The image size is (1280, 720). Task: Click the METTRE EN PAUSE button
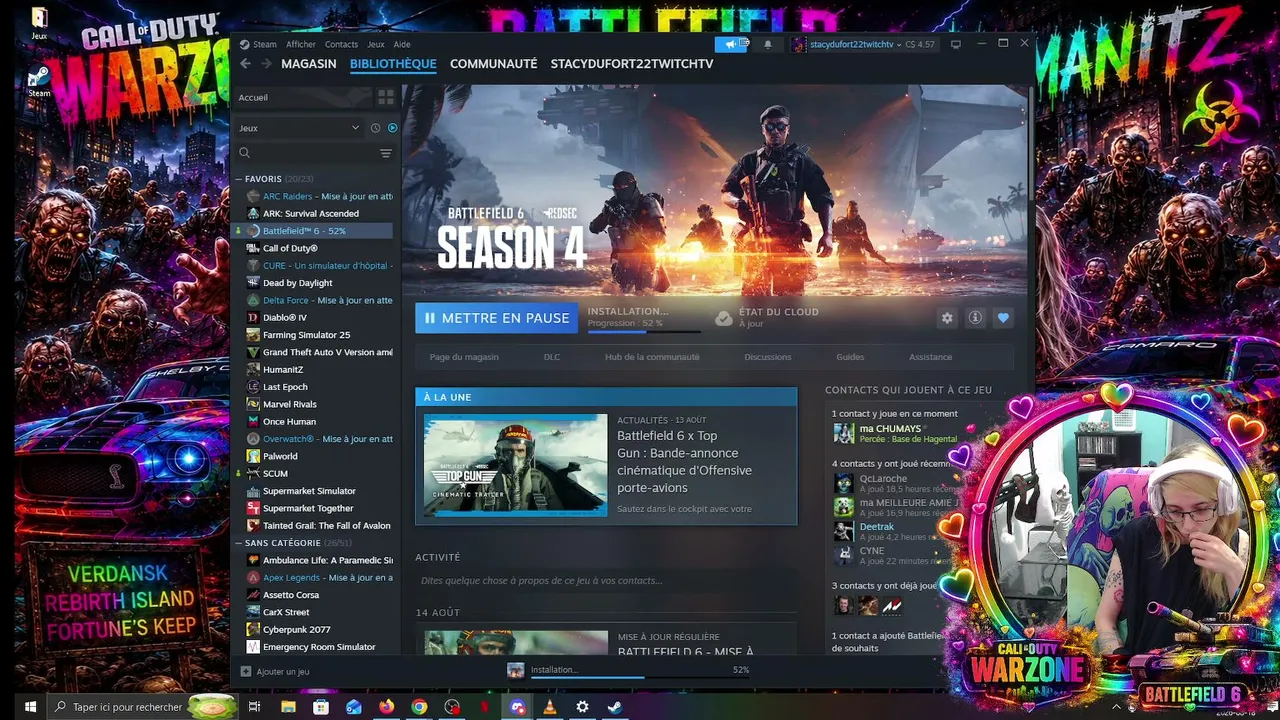point(496,318)
